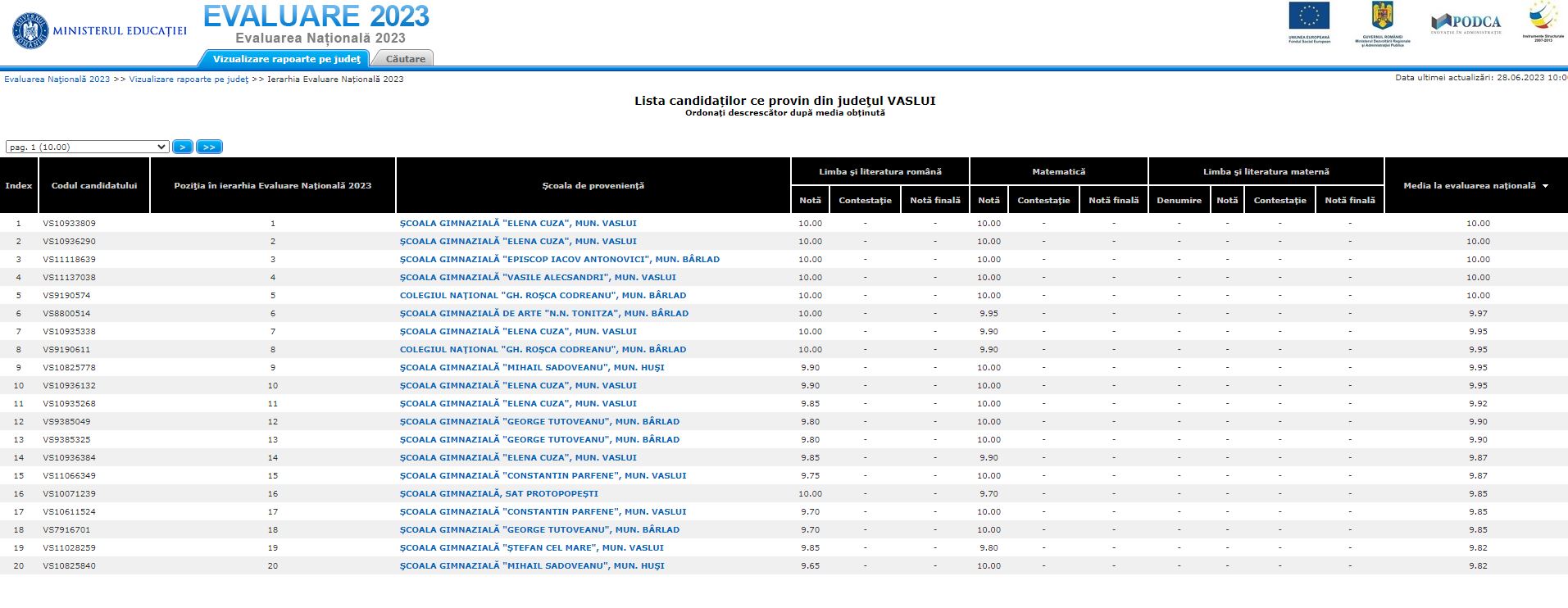Image resolution: width=1568 pixels, height=608 pixels.
Task: Select candidate code VS11118639
Action: click(x=69, y=259)
